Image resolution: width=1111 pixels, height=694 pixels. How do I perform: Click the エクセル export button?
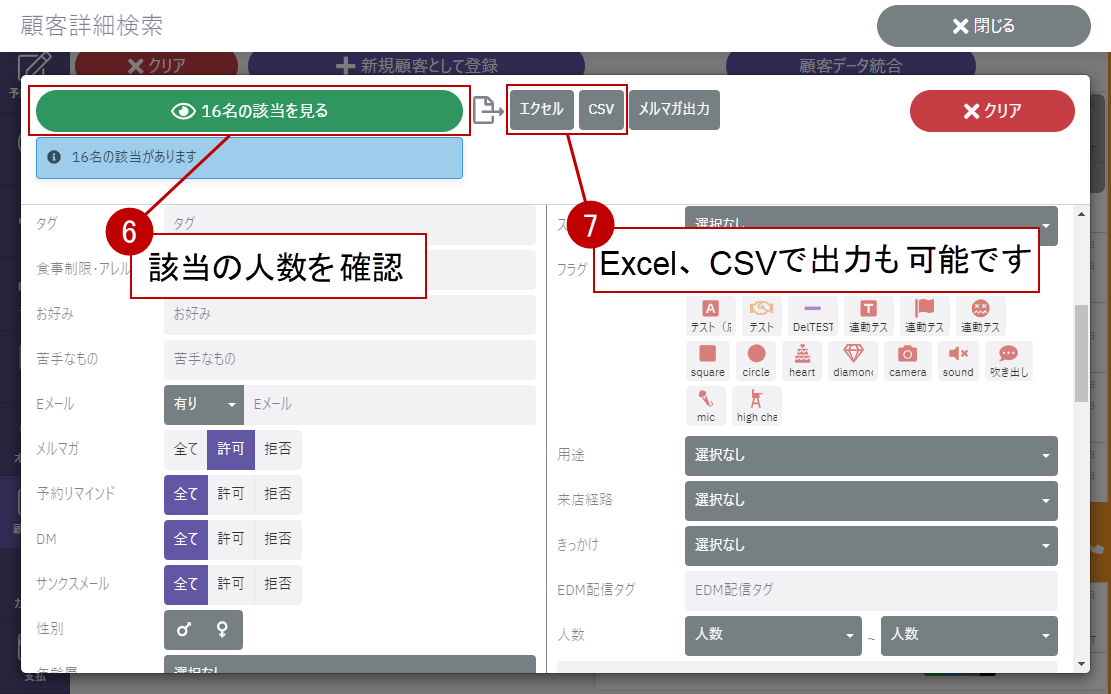541,110
